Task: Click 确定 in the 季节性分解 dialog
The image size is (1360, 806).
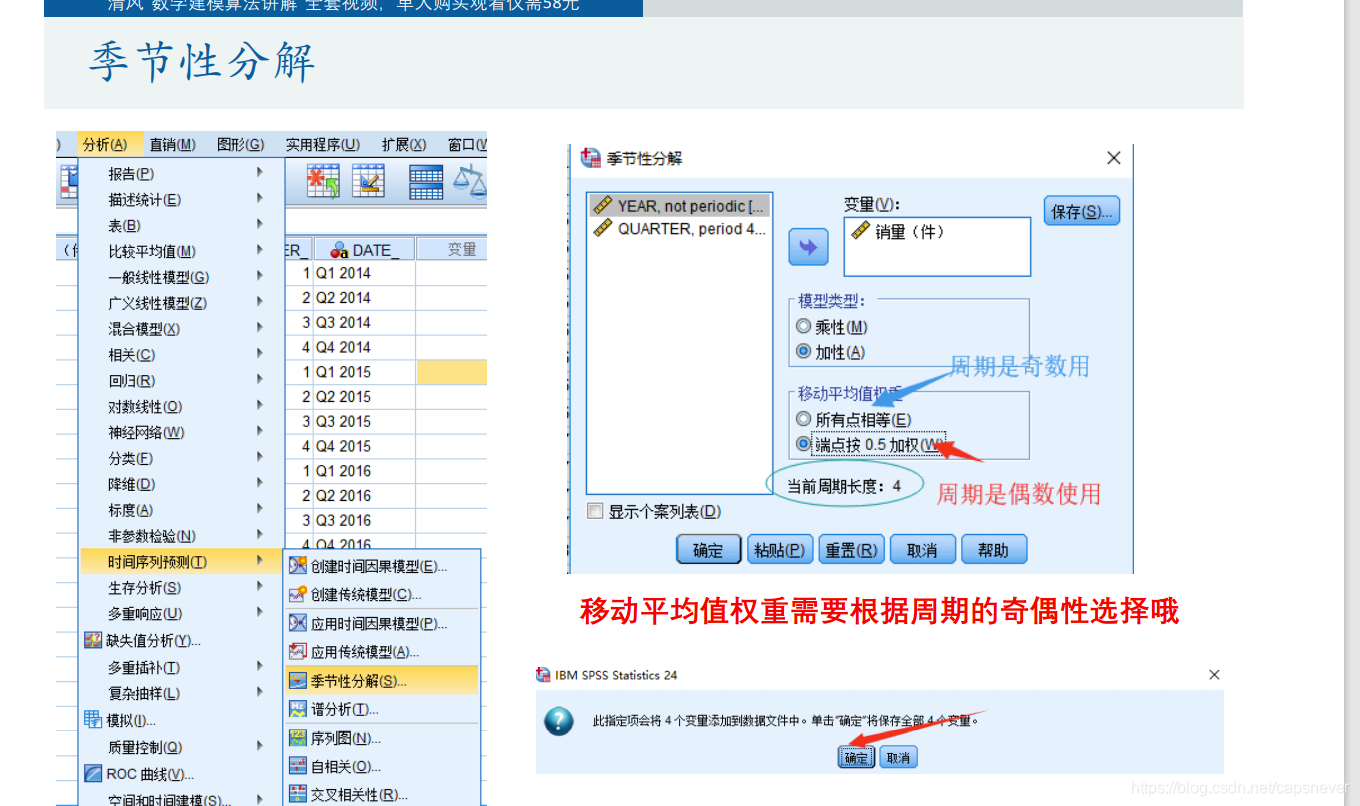Action: [708, 550]
